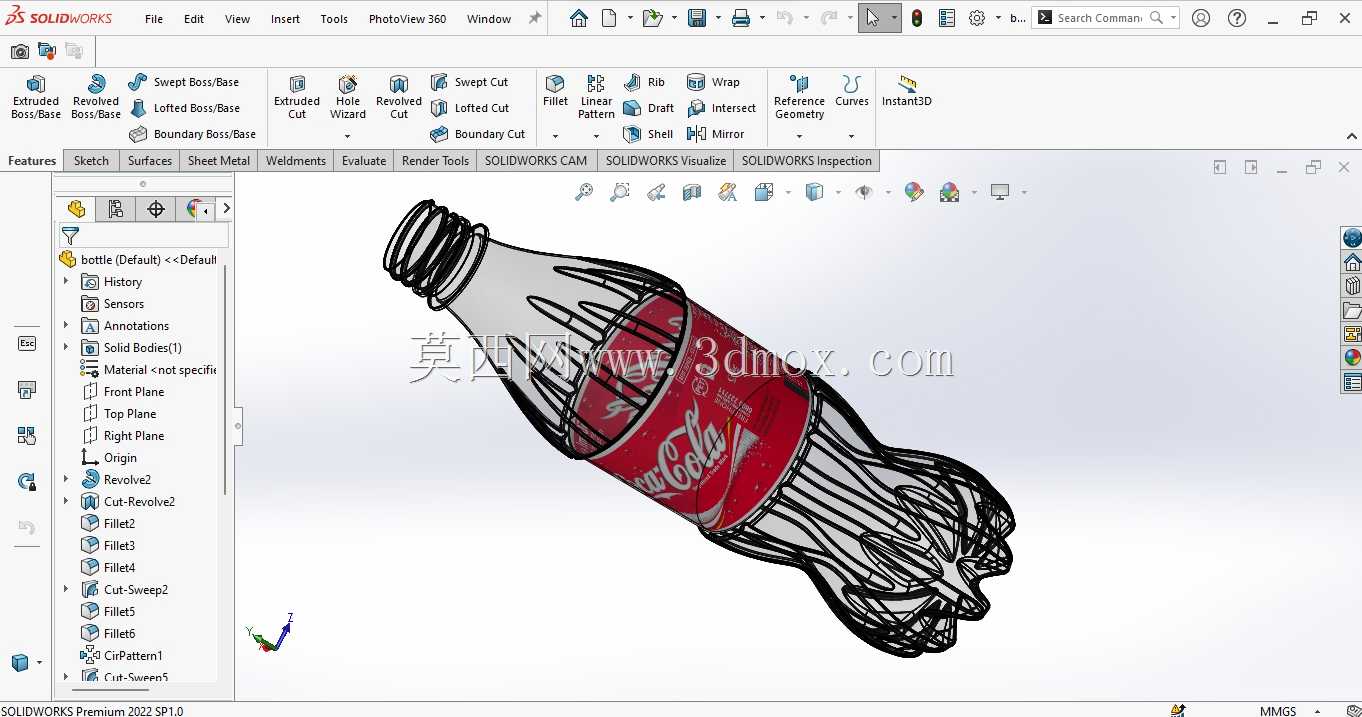Click the Rebuild traffic light icon
This screenshot has width=1362, height=717.
[x=917, y=18]
